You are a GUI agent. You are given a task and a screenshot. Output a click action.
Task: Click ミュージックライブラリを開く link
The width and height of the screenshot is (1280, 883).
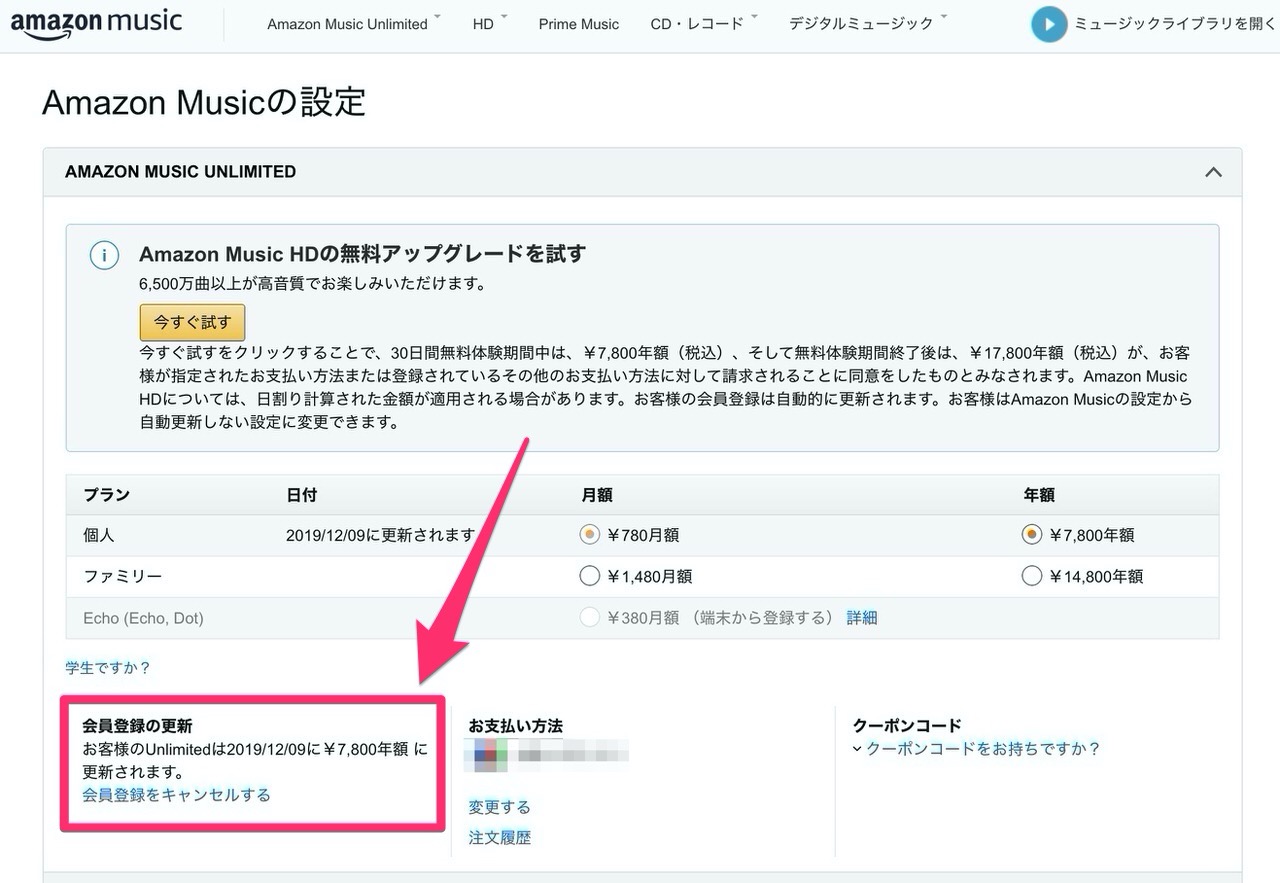click(1175, 24)
